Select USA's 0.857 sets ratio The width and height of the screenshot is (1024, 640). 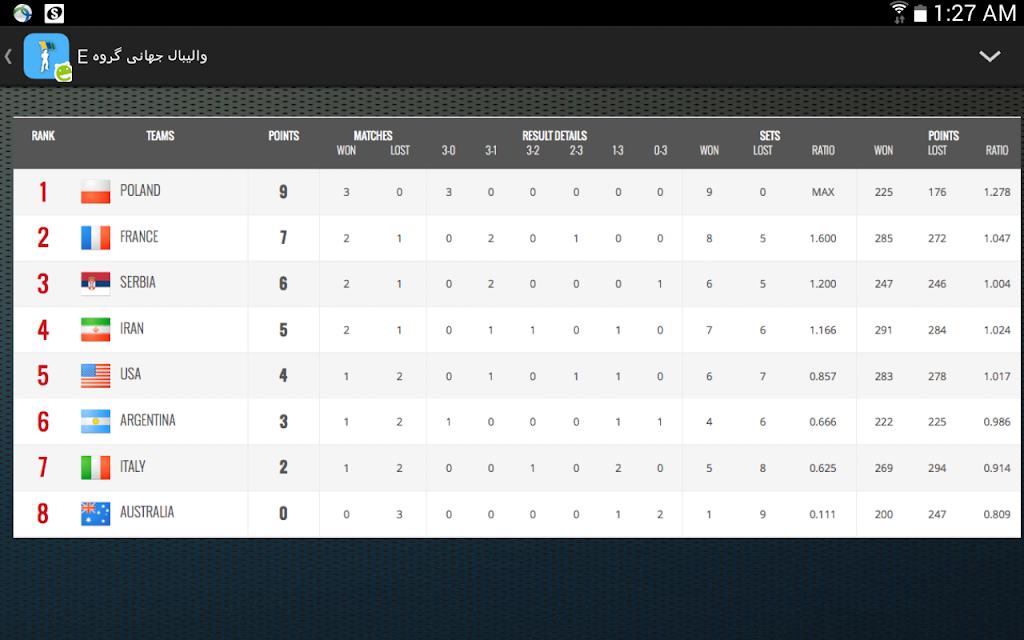coord(823,376)
